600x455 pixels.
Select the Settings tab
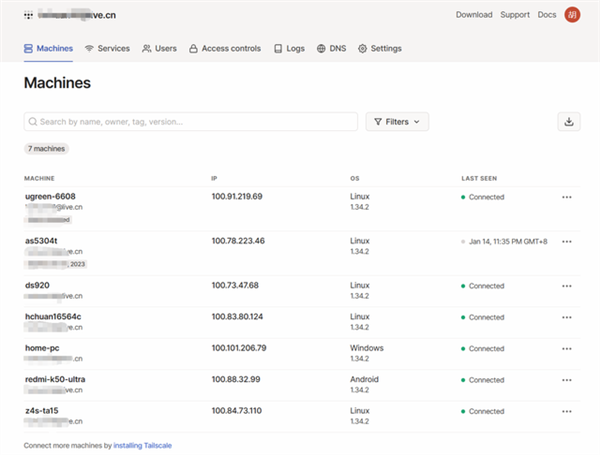pyautogui.click(x=379, y=48)
